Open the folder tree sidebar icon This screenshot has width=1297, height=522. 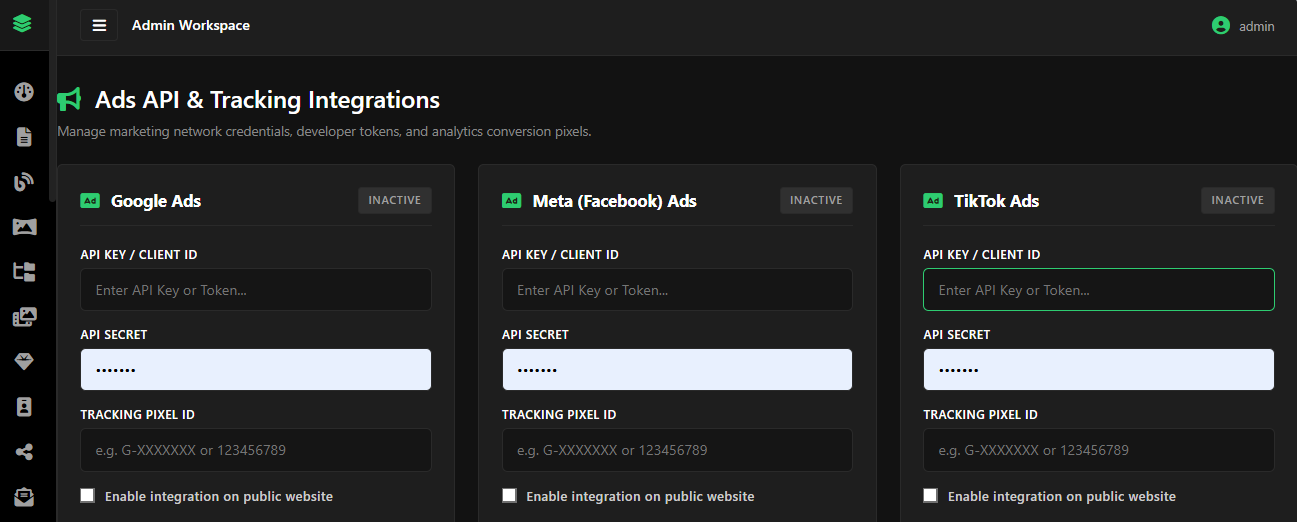tap(24, 271)
